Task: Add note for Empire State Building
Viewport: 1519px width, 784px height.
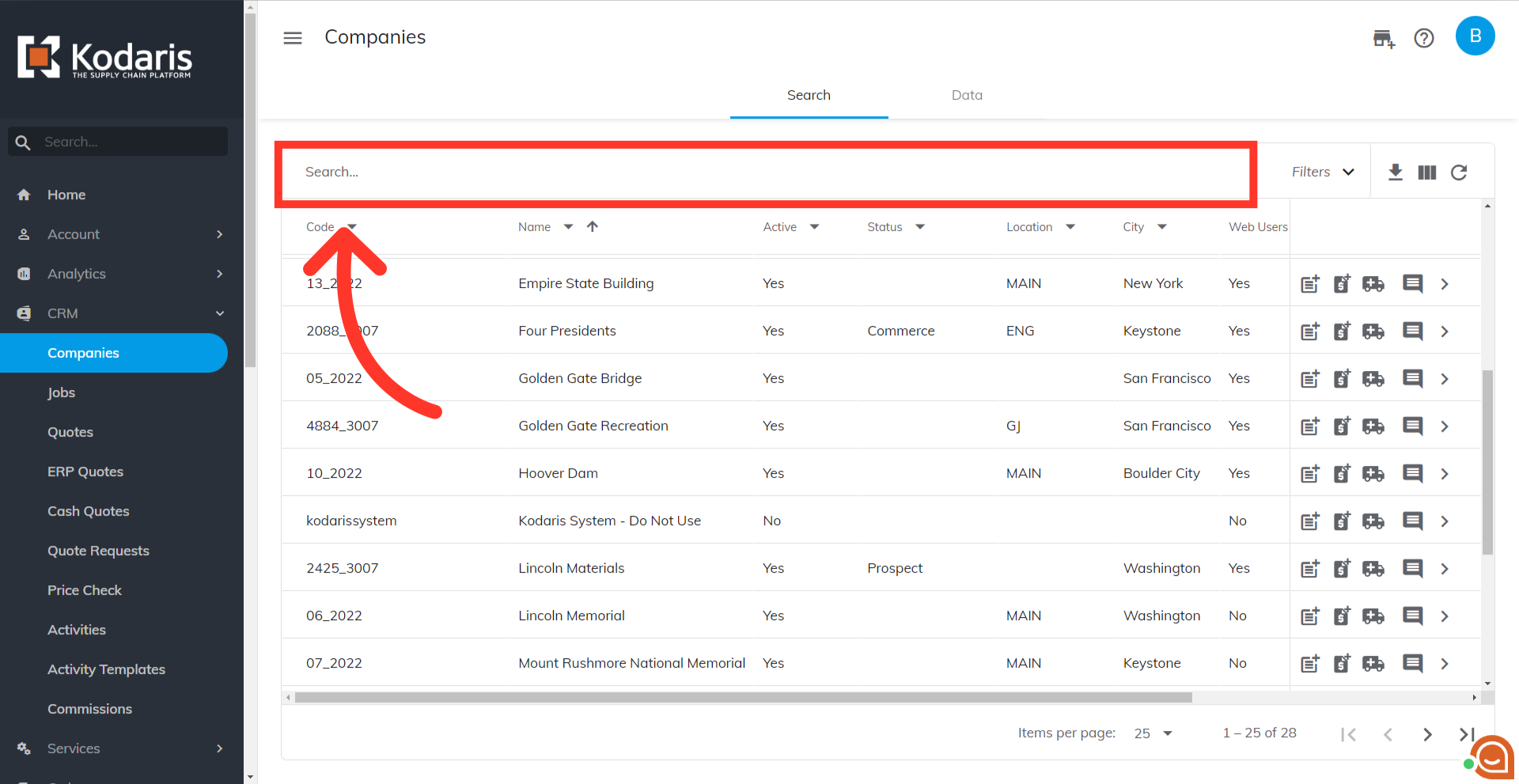Action: point(1310,284)
